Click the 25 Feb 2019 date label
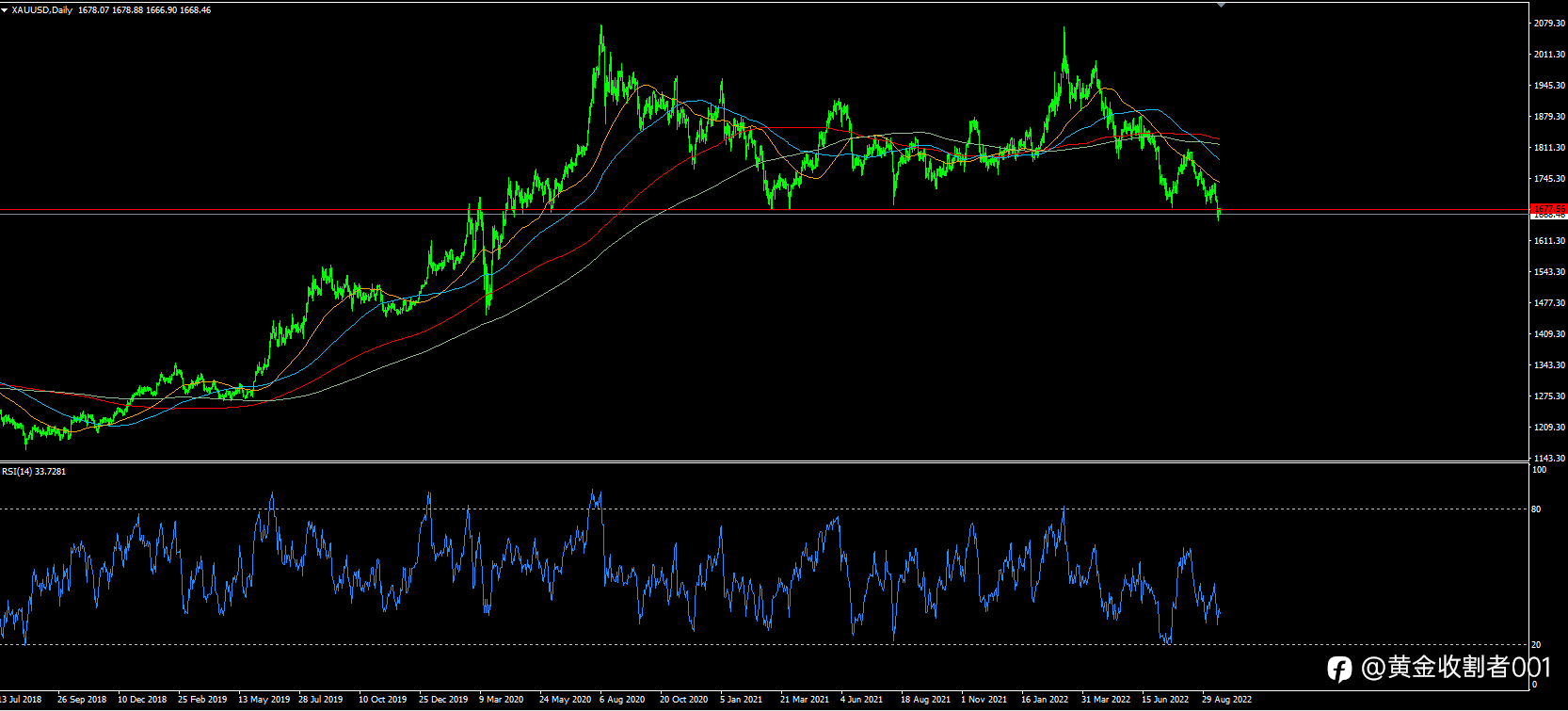The width and height of the screenshot is (1568, 711). [x=202, y=700]
